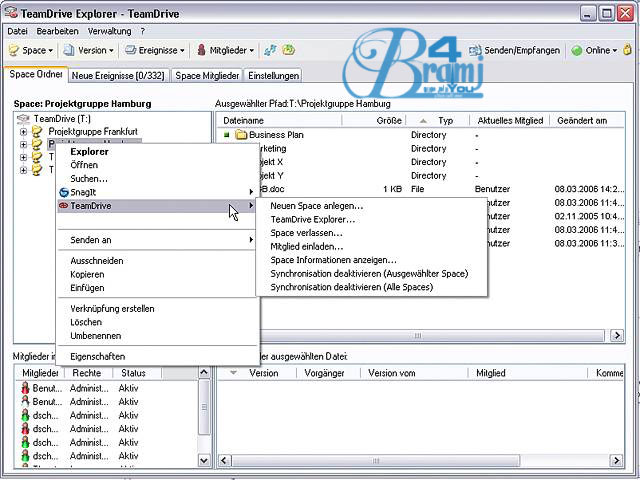Viewport: 640px width, 480px height.
Task: Select Neuen Space anlegen... submenu item
Action: (x=371, y=206)
